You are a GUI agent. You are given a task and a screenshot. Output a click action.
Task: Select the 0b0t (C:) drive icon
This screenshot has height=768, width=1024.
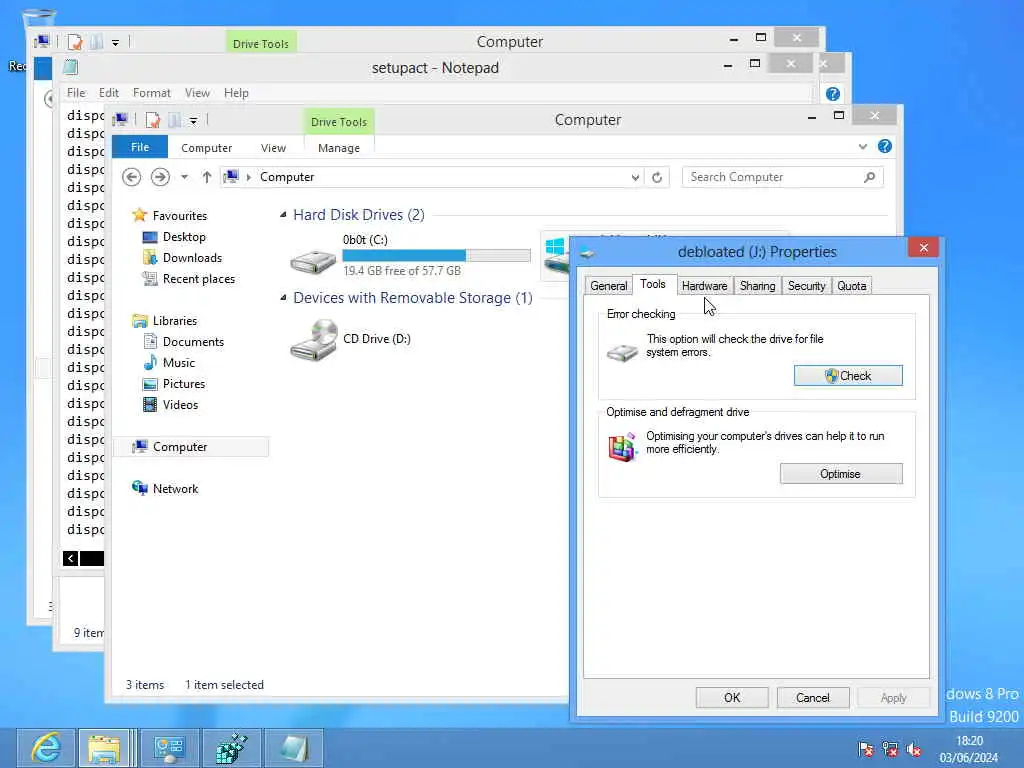(x=313, y=261)
